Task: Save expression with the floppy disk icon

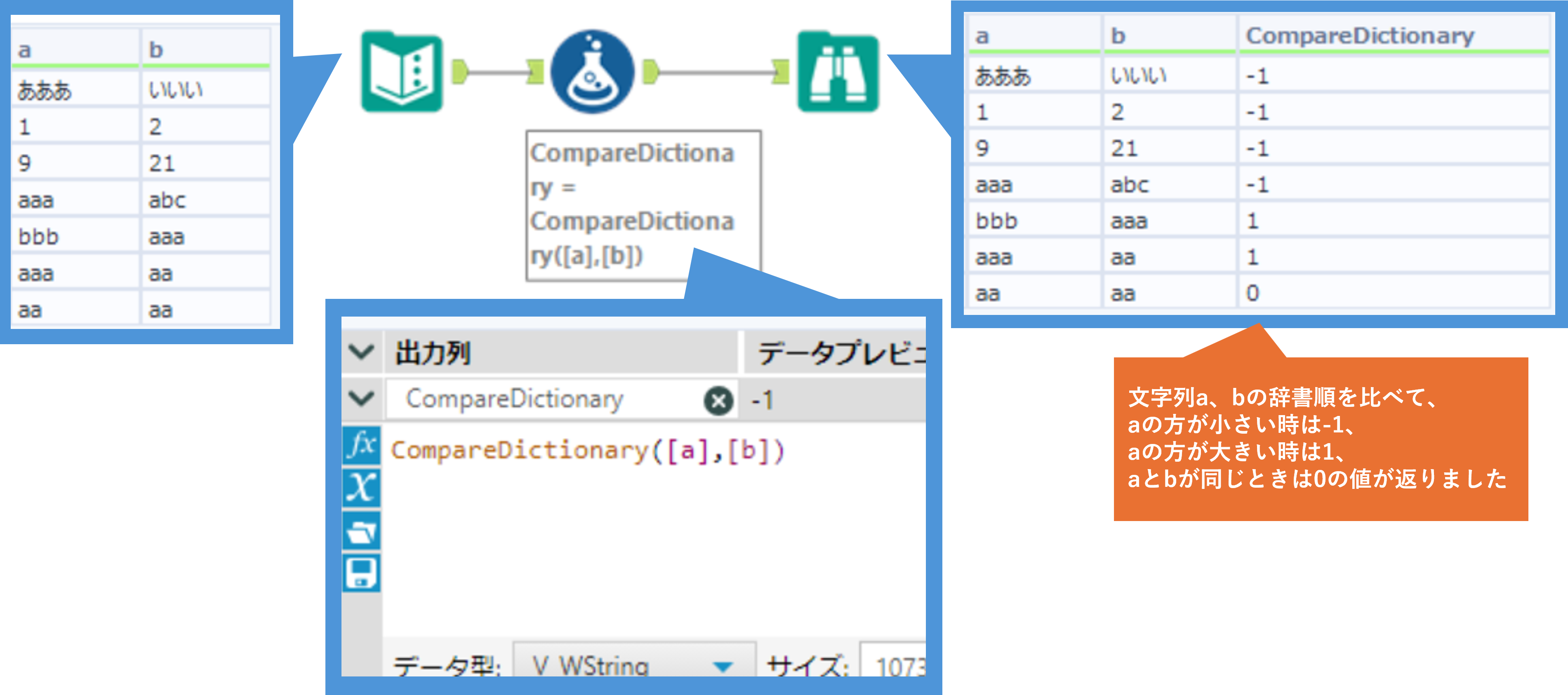Action: tap(362, 573)
